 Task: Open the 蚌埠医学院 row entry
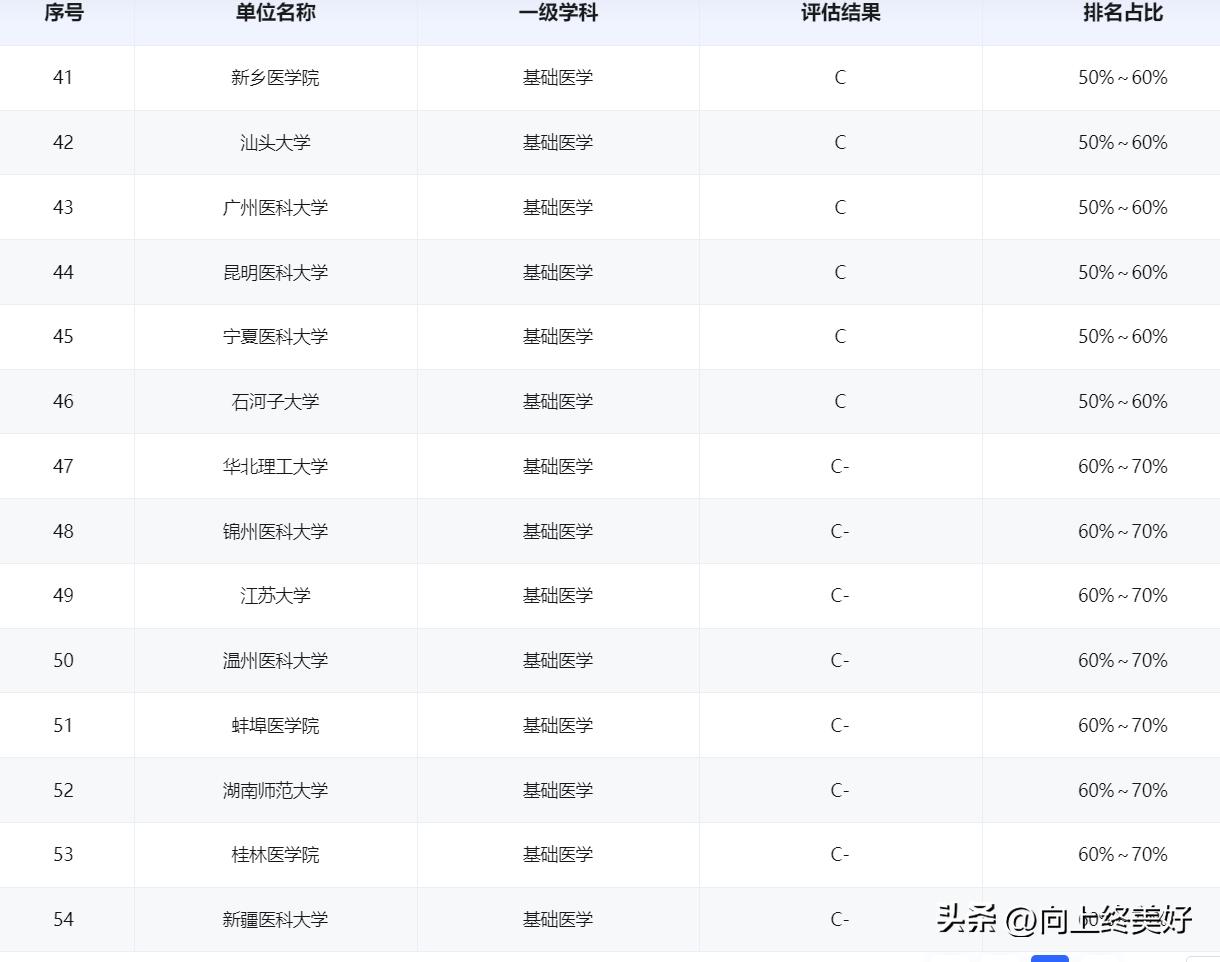click(x=275, y=725)
